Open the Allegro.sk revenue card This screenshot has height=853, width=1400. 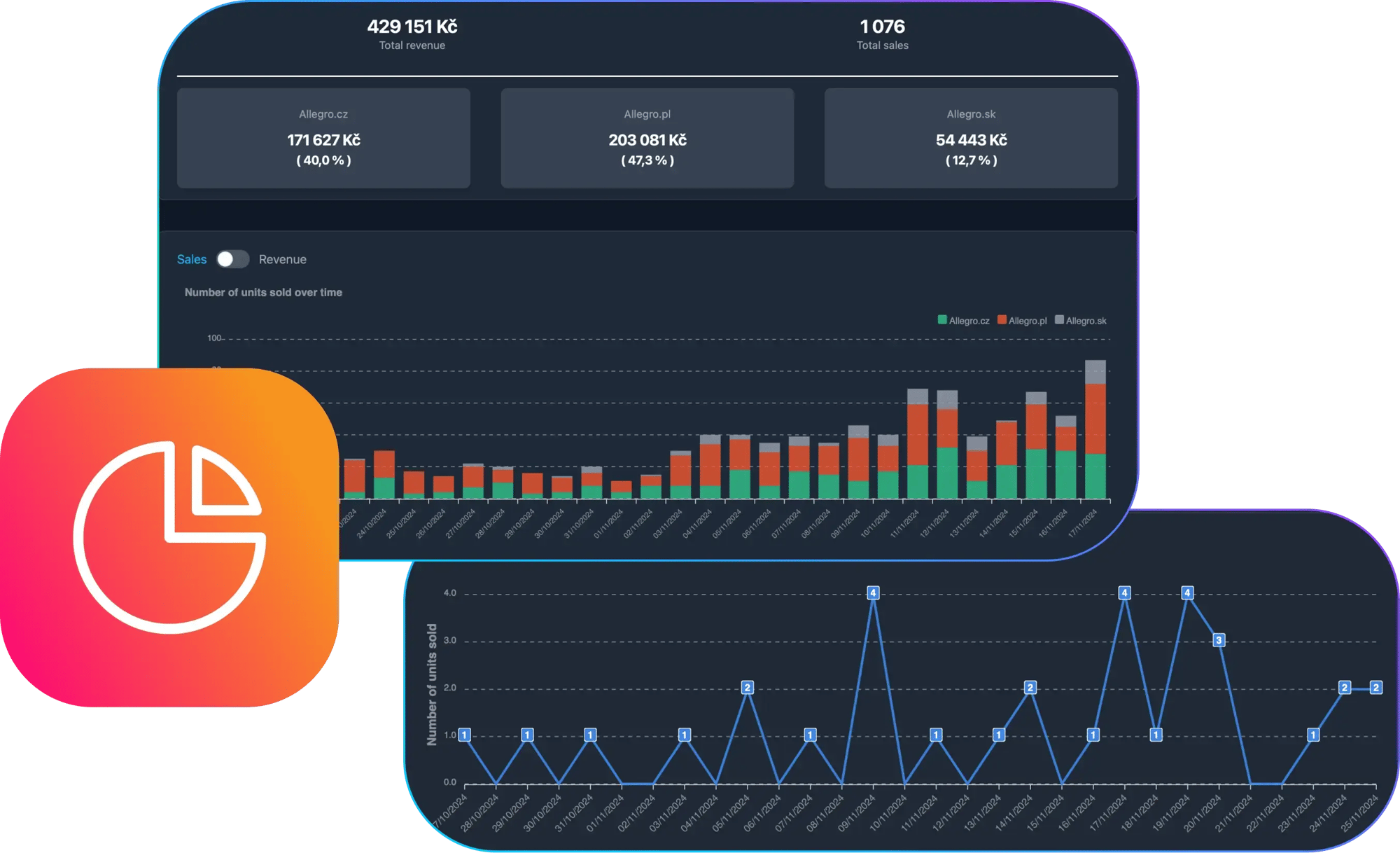(971, 138)
